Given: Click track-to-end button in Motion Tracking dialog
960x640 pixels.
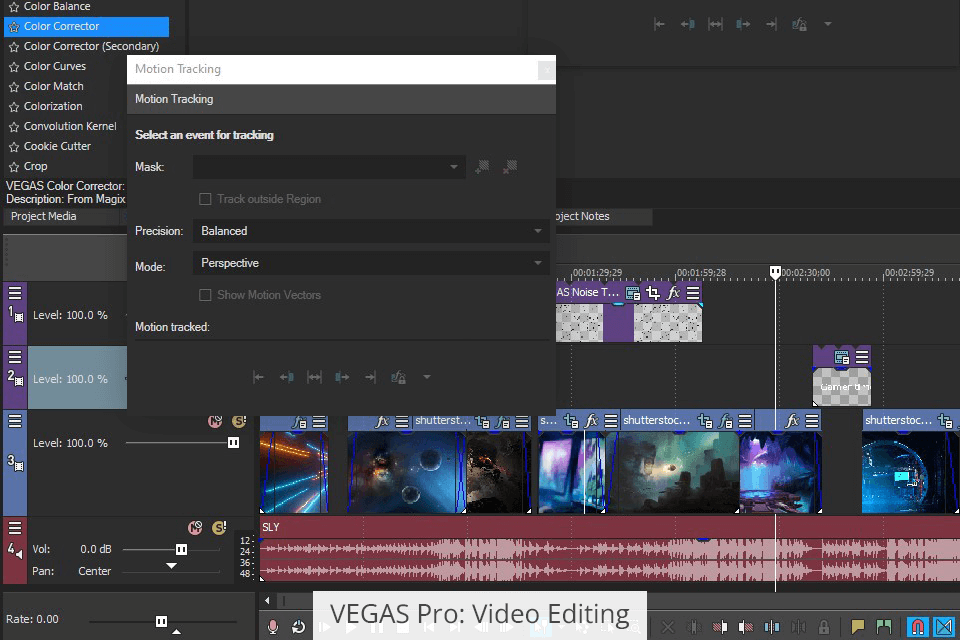Looking at the screenshot, I should (370, 377).
